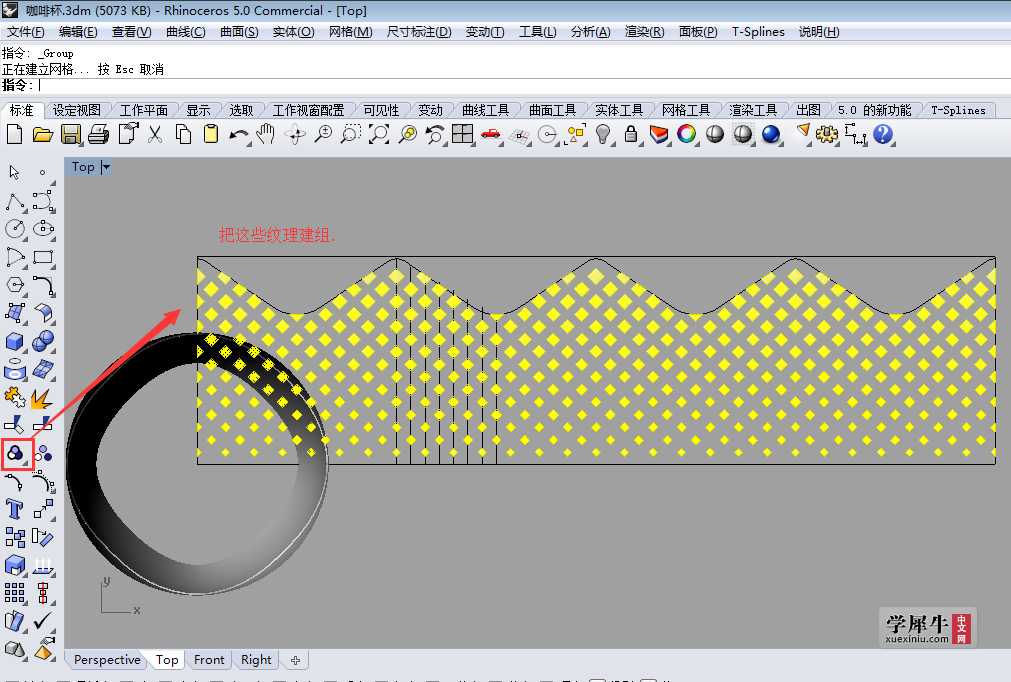Click the Copy to clipboard icon

point(183,135)
